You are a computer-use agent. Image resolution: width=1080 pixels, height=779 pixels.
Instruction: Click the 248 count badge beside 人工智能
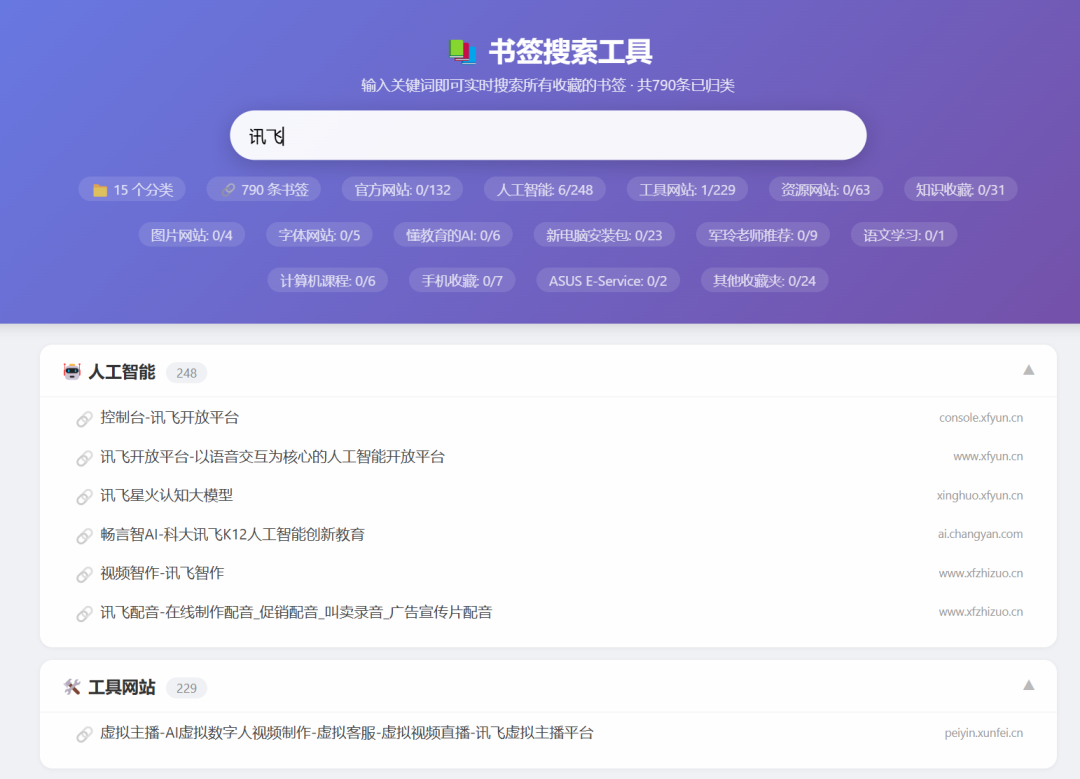(x=186, y=373)
